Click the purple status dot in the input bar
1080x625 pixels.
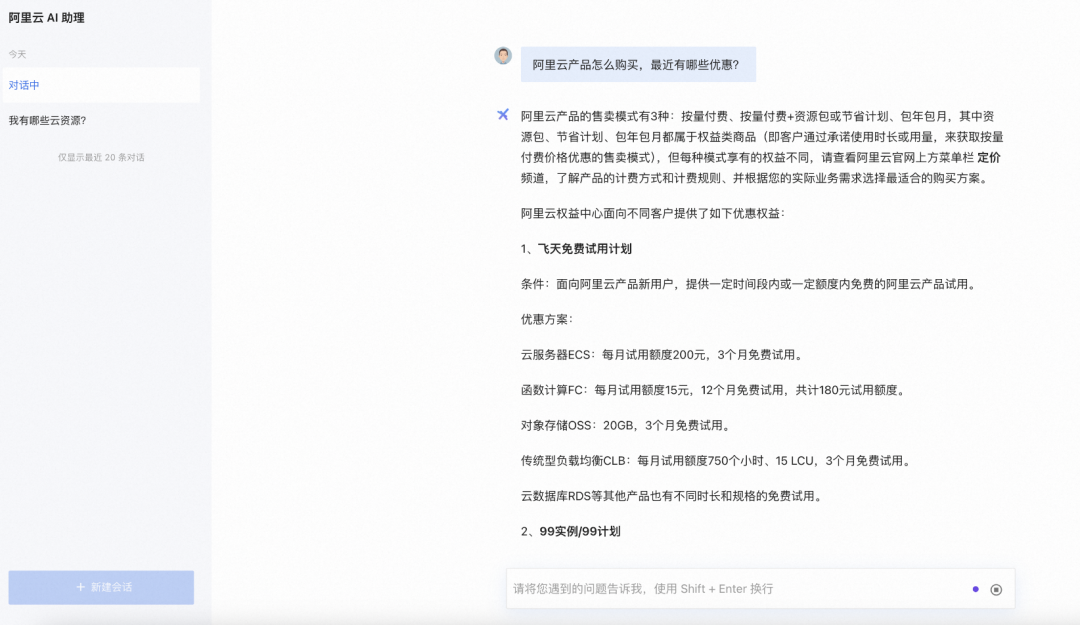pos(975,589)
